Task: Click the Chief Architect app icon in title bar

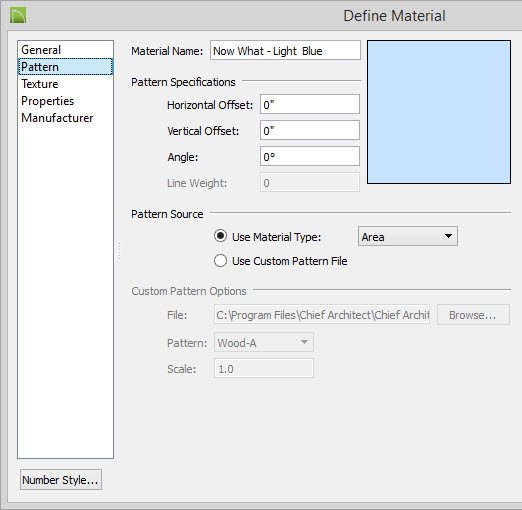Action: [18, 16]
